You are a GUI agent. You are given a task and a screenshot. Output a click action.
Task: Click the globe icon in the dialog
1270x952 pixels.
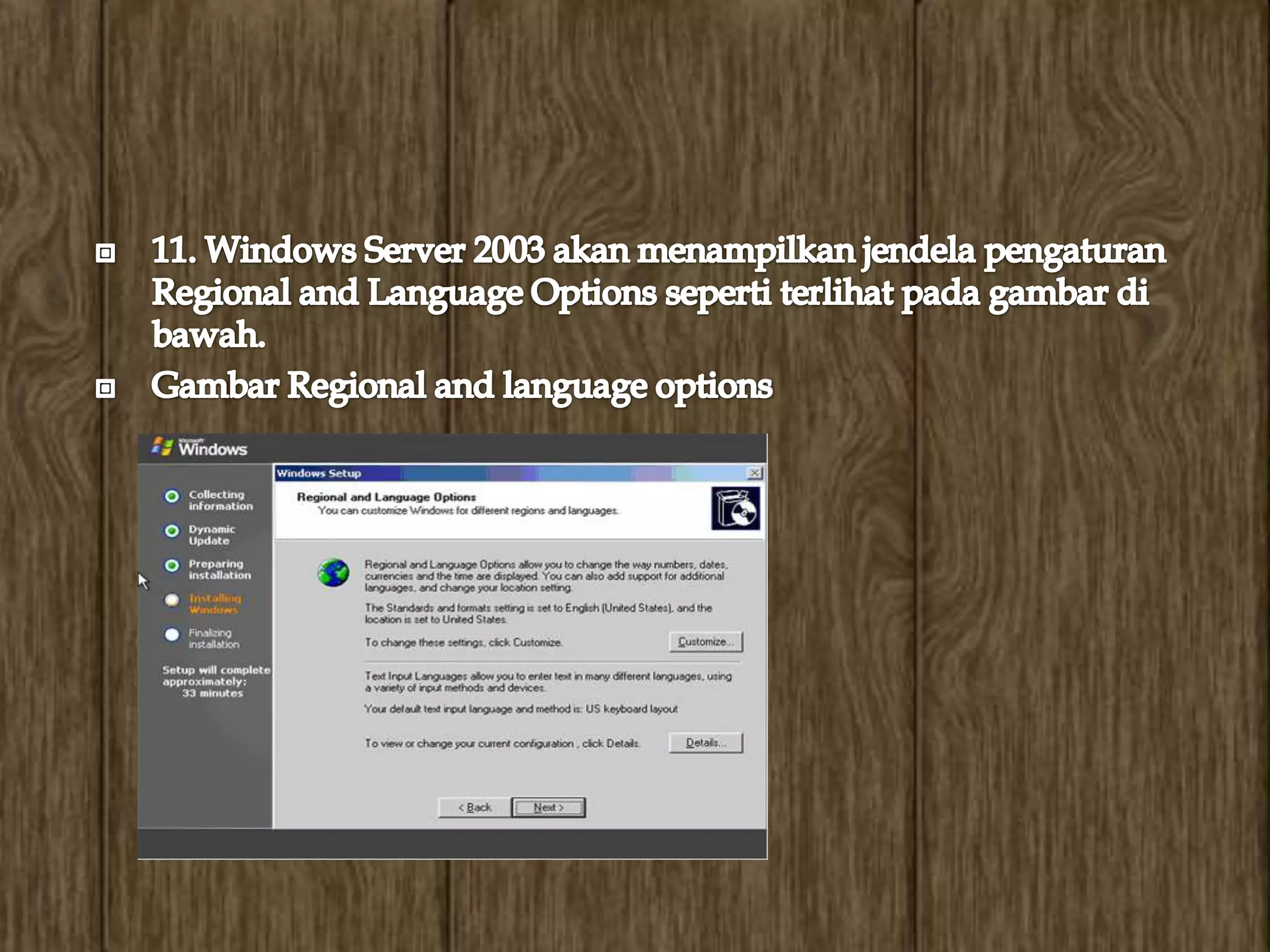(334, 573)
